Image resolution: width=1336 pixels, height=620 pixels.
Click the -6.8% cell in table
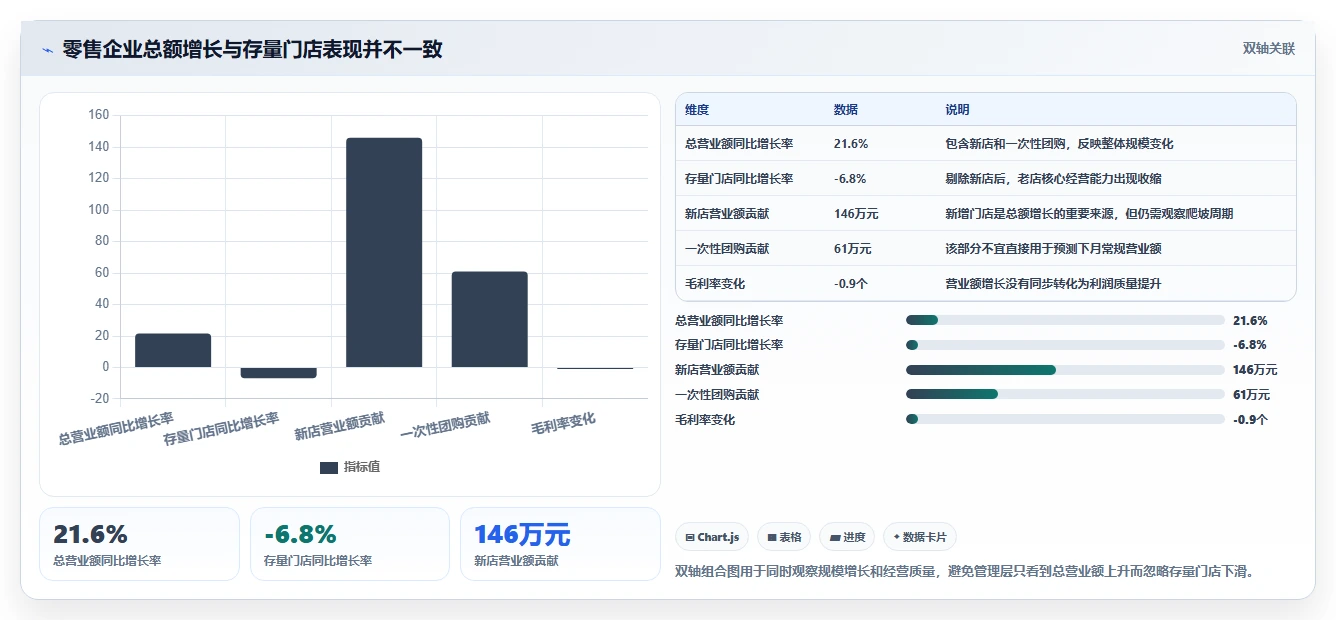[850, 179]
